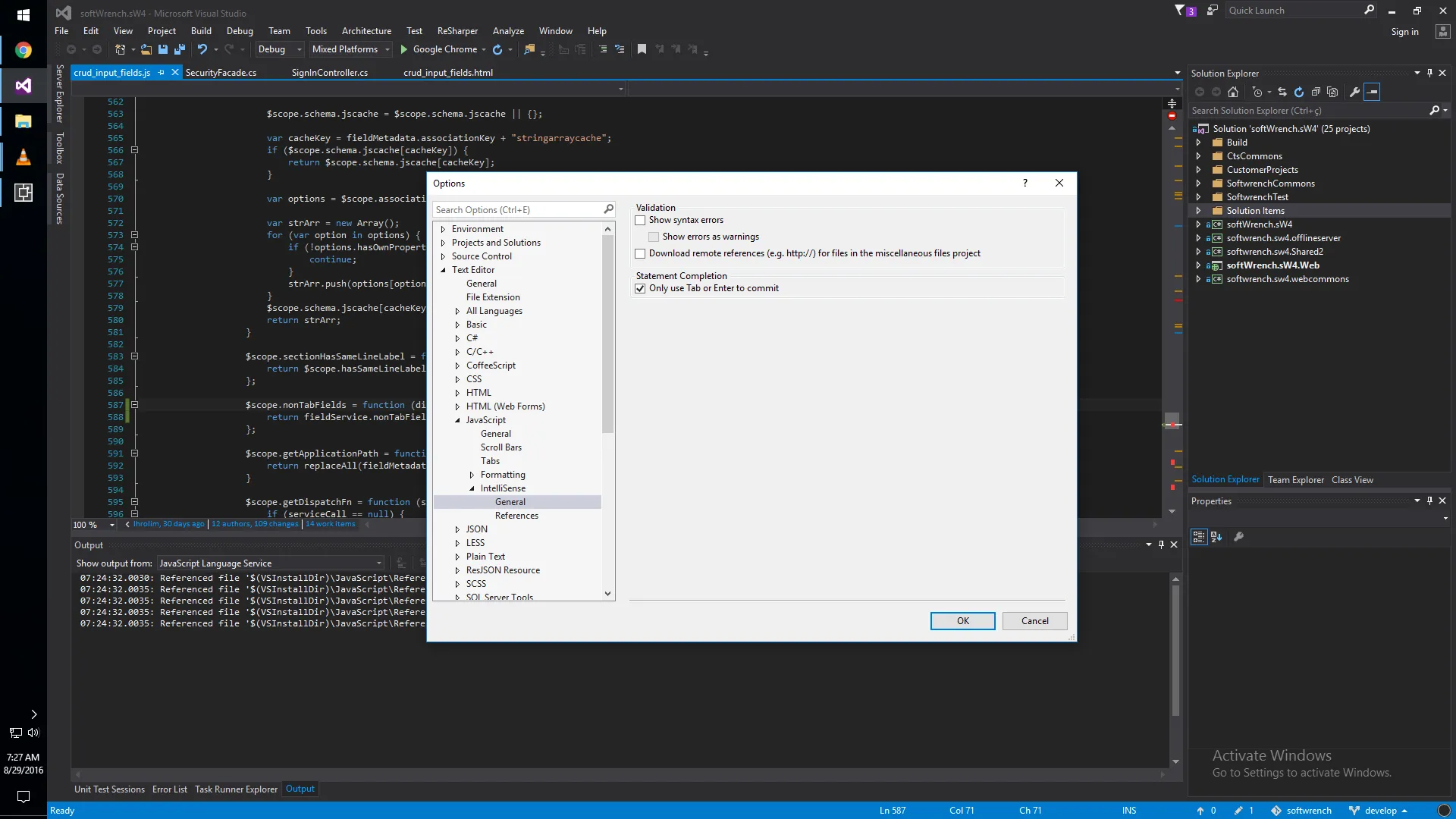Click the Search Options input field

[x=516, y=210]
